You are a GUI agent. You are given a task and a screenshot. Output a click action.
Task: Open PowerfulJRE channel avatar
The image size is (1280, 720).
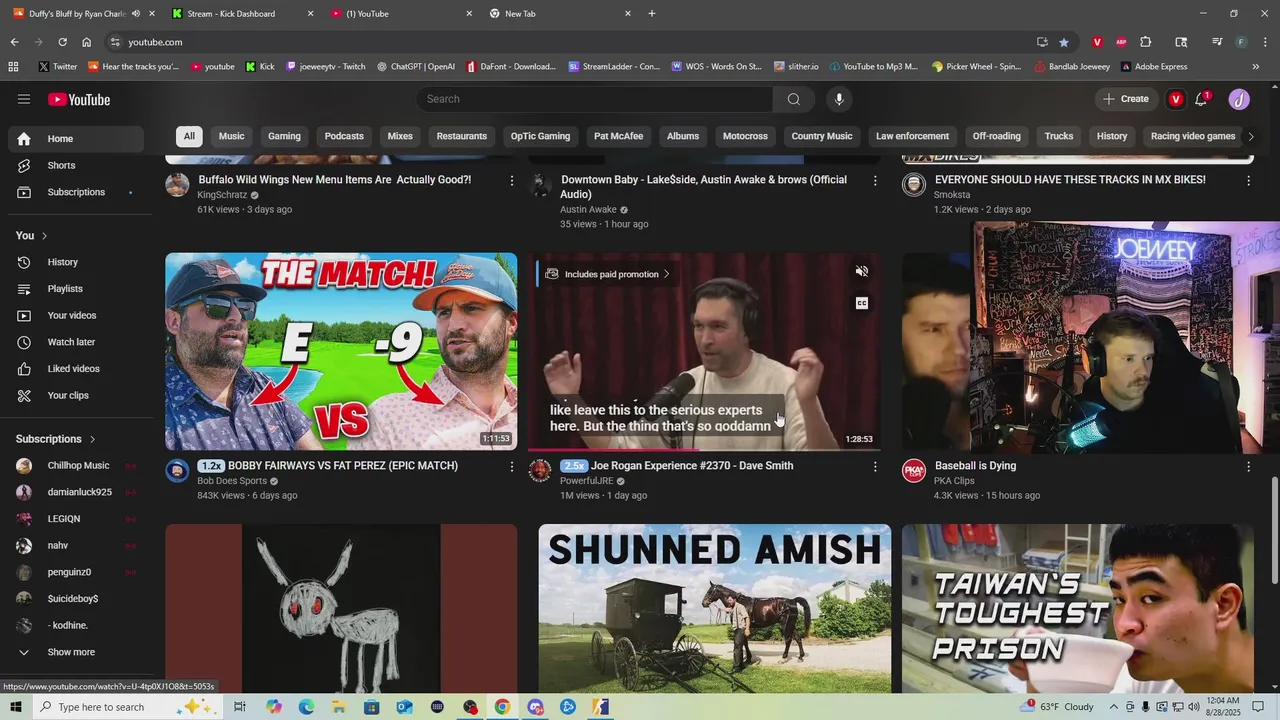coord(540,470)
